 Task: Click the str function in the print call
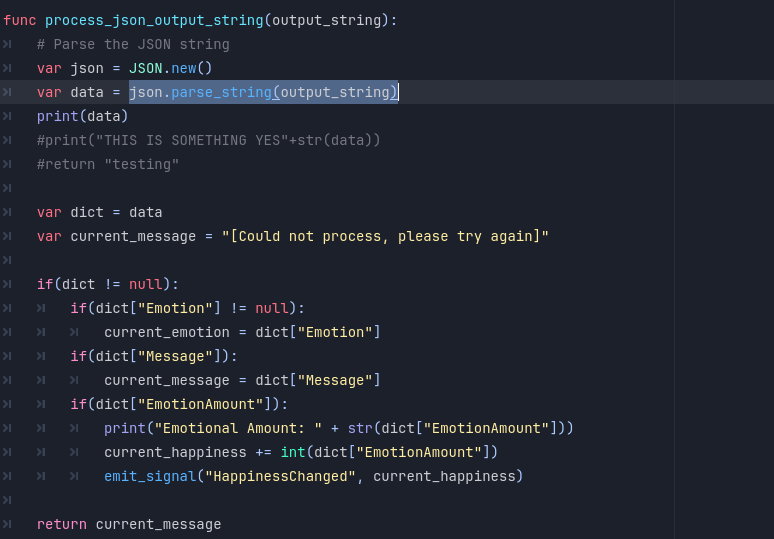[x=360, y=428]
